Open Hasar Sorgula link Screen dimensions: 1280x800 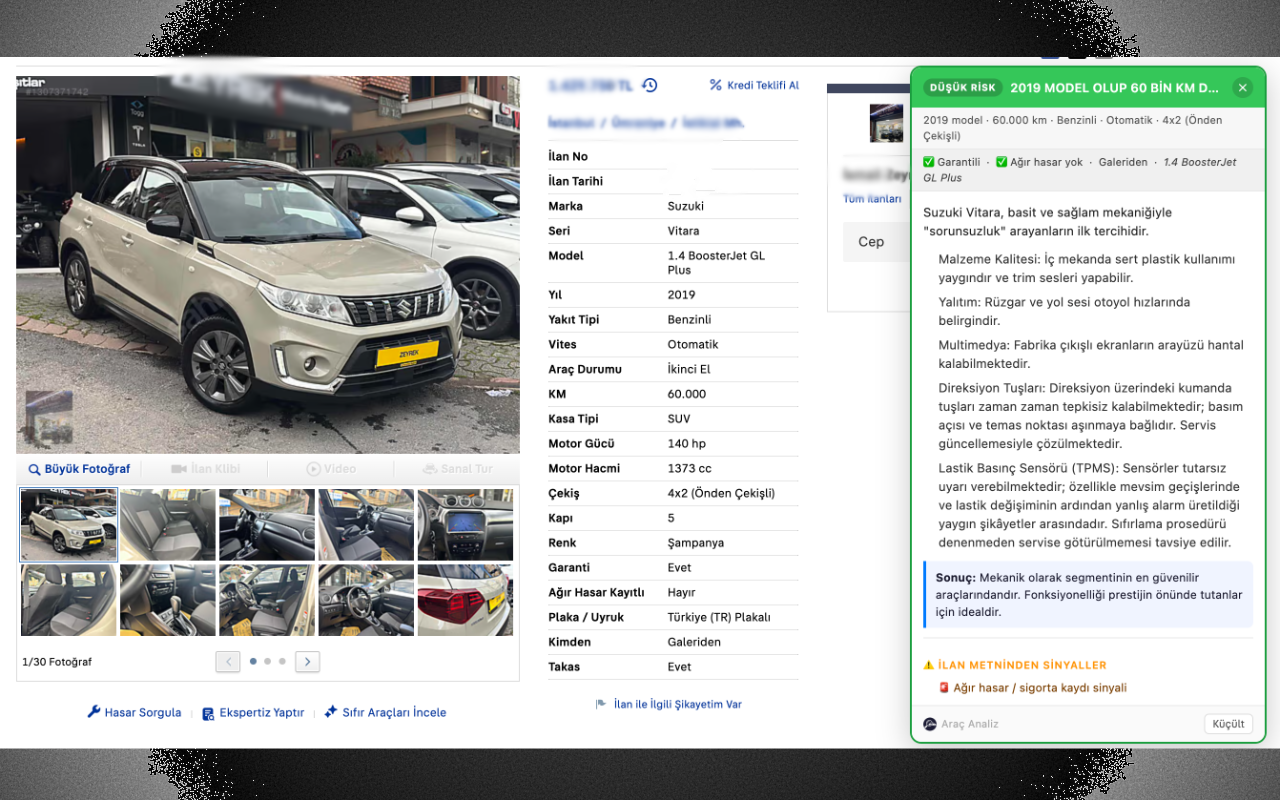click(143, 713)
